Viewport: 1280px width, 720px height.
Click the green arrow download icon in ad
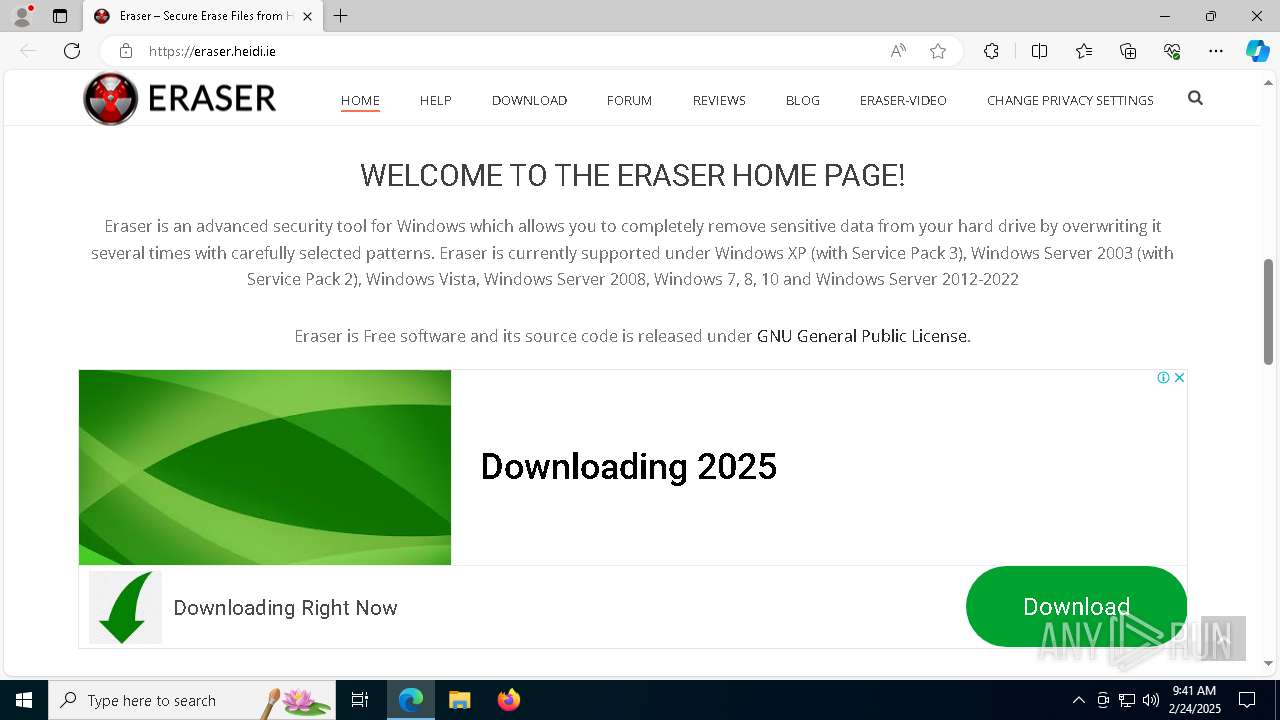tap(125, 608)
